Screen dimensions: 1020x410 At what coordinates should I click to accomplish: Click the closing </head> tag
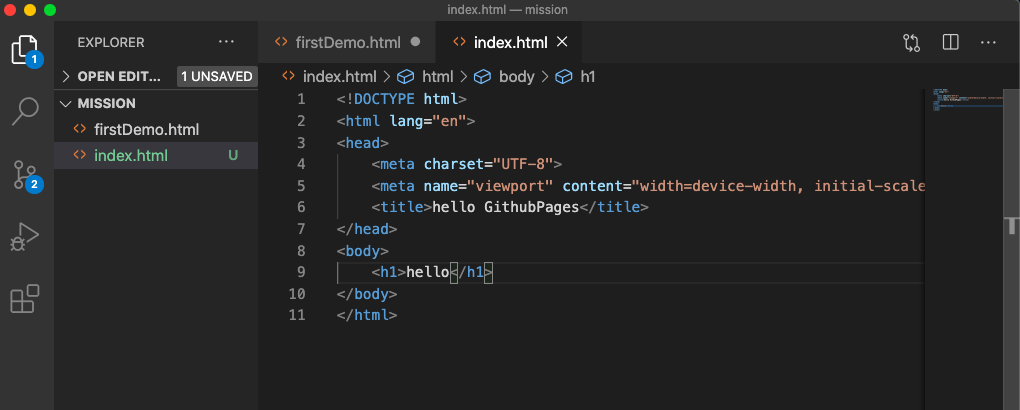(367, 229)
